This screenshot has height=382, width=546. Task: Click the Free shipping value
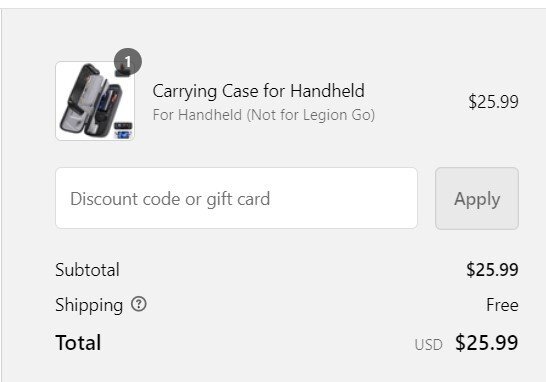point(502,305)
